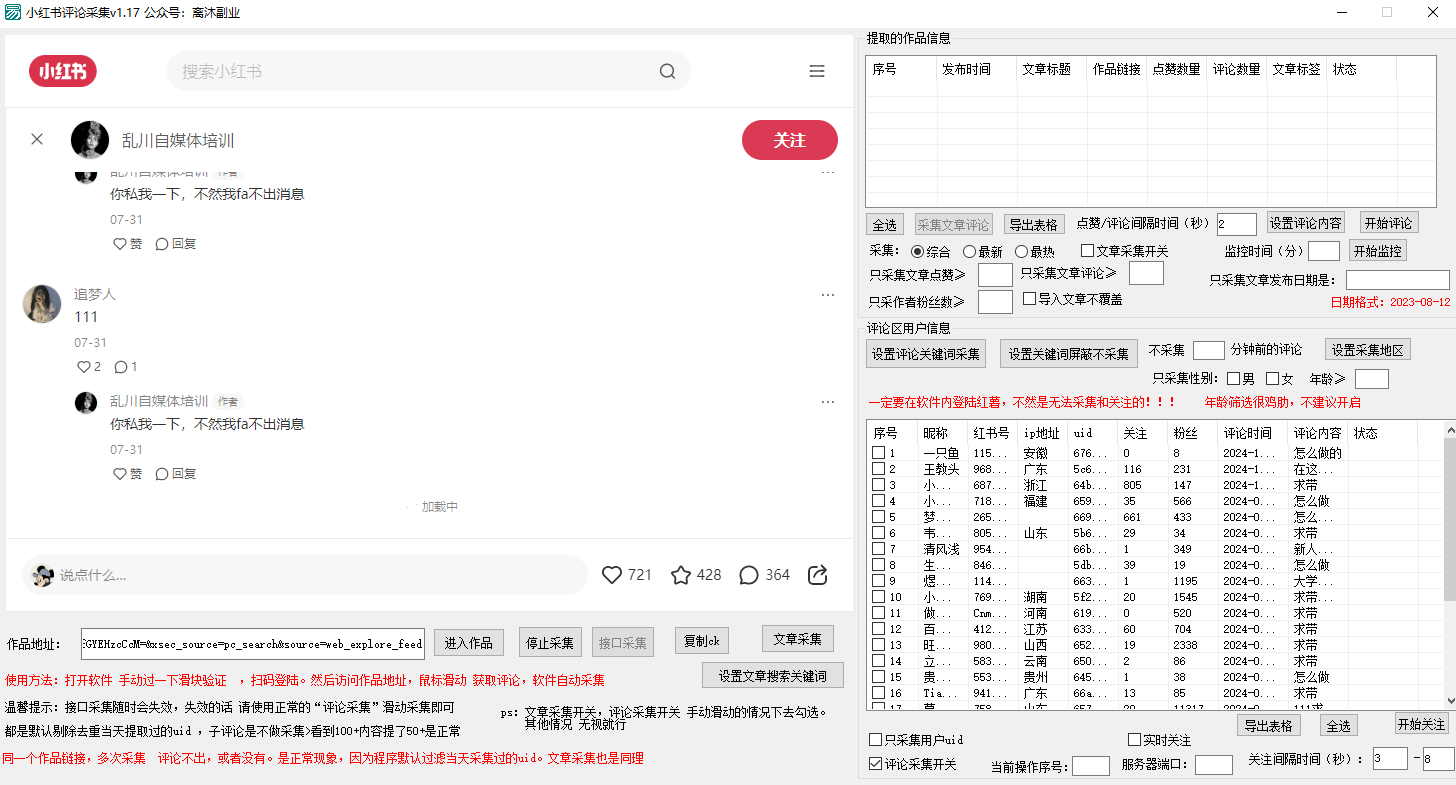1456x785 pixels.
Task: Open 设置关键词屏蔽不采集 settings
Action: (1068, 354)
